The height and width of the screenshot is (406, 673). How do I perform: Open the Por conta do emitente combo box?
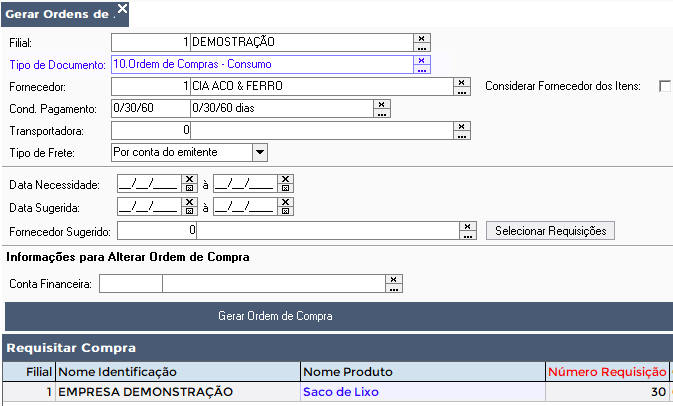189,152
